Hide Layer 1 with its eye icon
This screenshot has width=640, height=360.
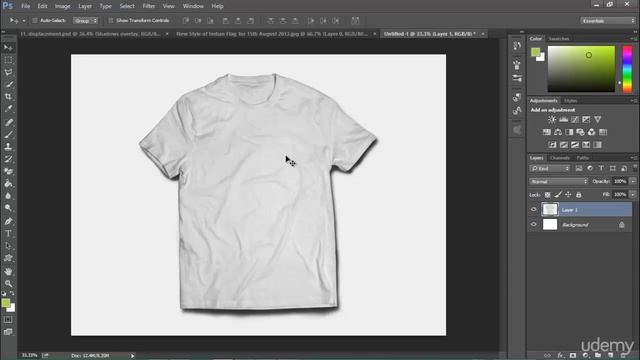(x=533, y=209)
